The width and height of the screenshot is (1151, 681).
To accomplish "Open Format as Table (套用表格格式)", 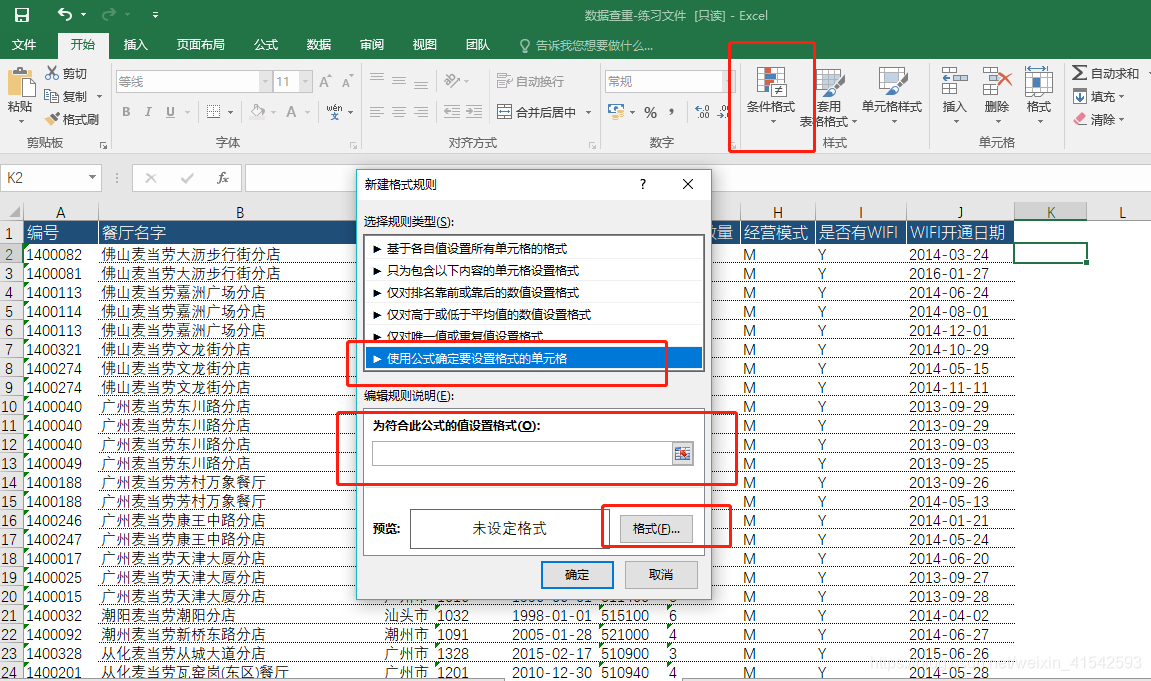I will pos(829,97).
